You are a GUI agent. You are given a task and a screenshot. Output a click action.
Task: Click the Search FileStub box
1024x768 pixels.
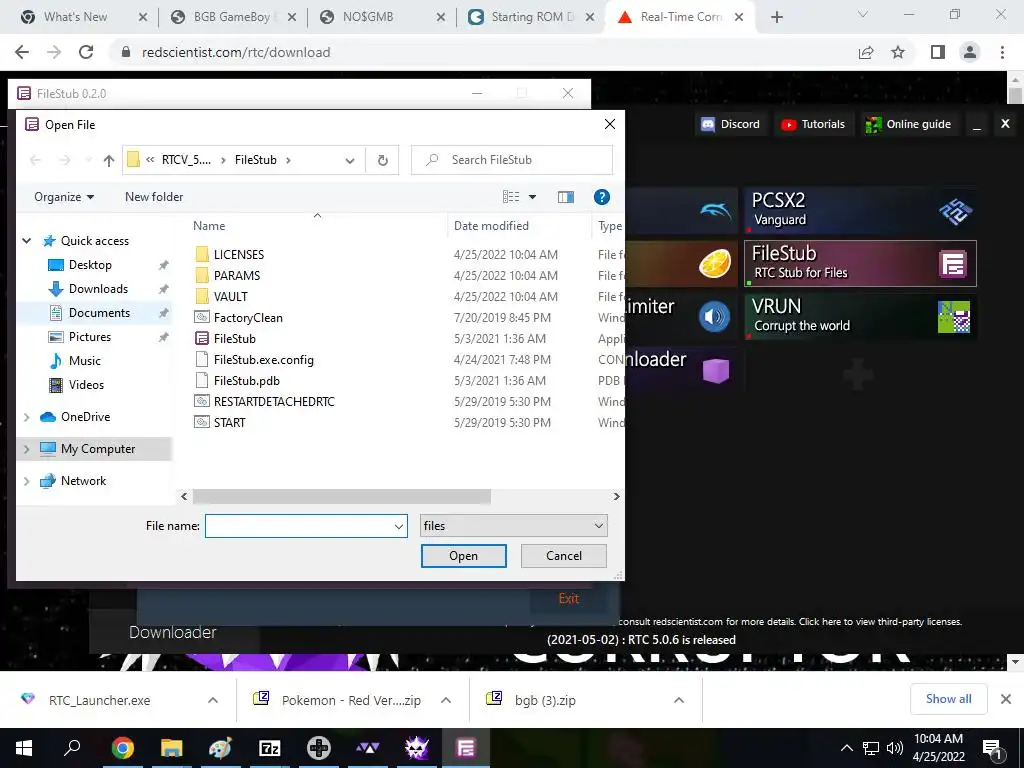[512, 160]
